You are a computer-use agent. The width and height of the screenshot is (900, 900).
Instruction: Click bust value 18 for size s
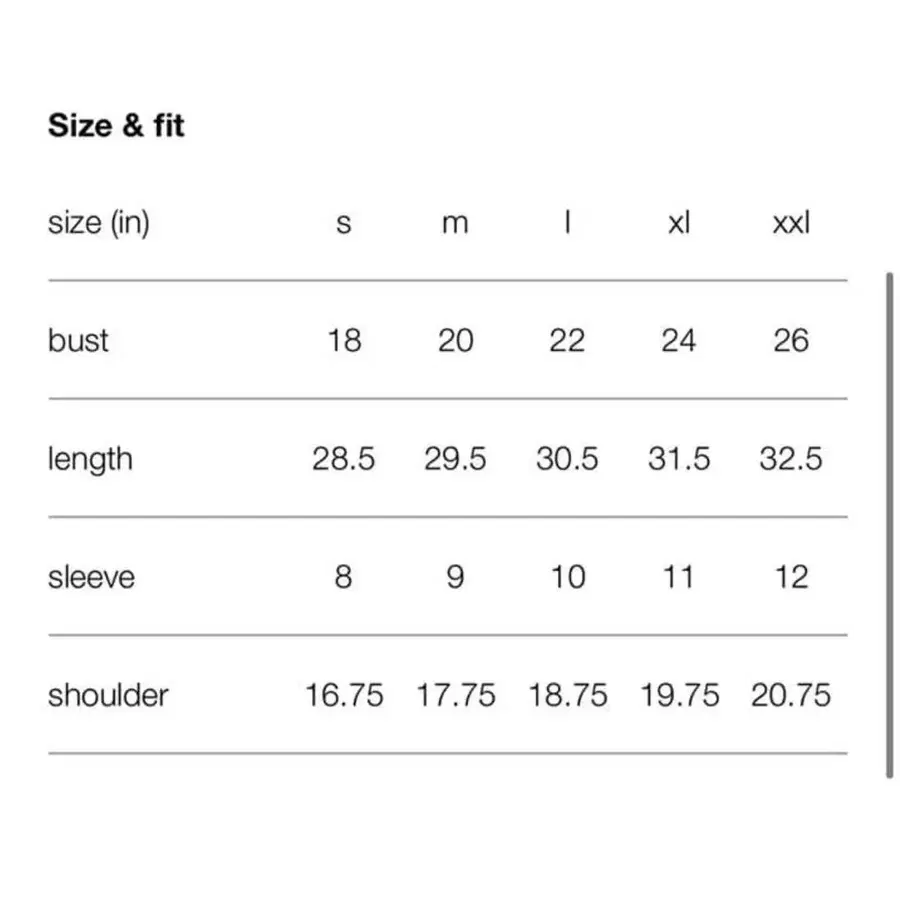click(343, 340)
